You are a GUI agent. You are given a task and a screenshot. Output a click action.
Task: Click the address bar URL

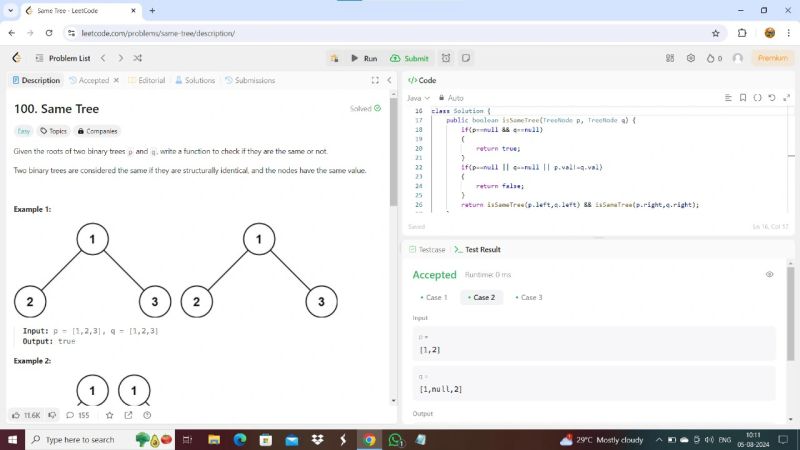158,33
